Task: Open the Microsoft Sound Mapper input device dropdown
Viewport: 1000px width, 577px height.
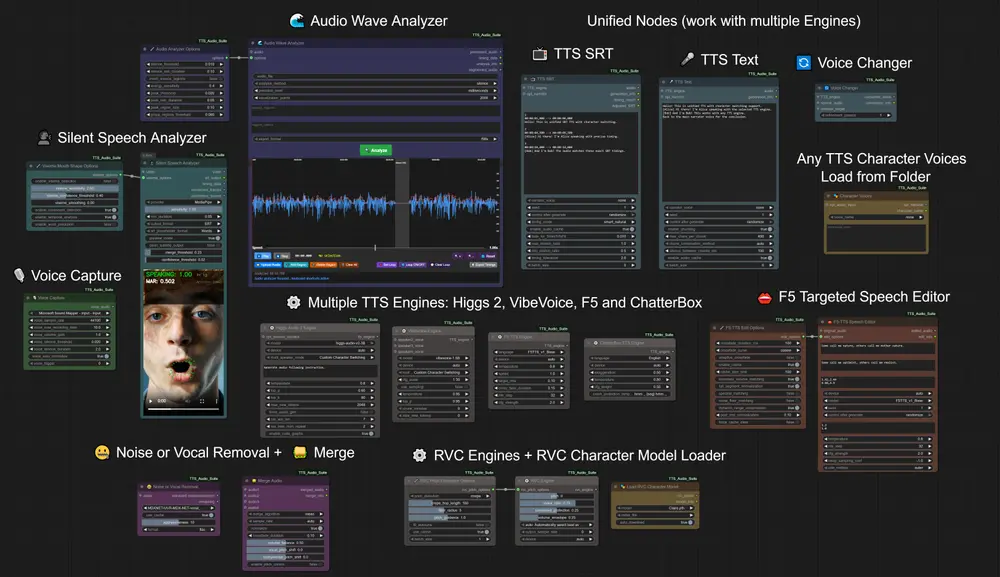Action: click(x=69, y=313)
